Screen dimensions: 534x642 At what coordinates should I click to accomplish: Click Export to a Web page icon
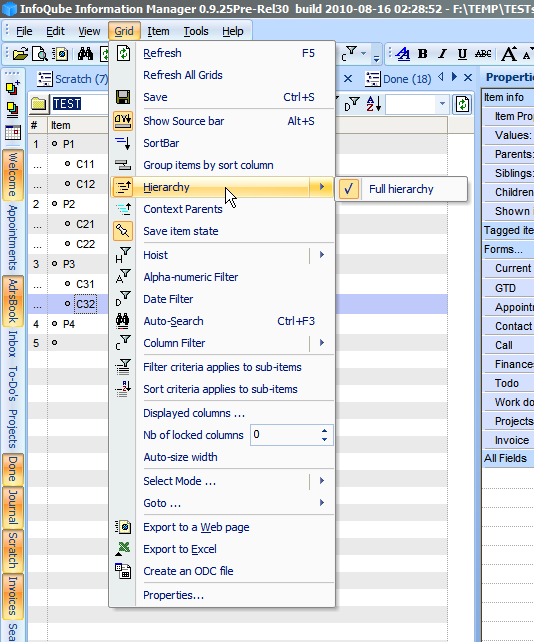click(x=123, y=527)
